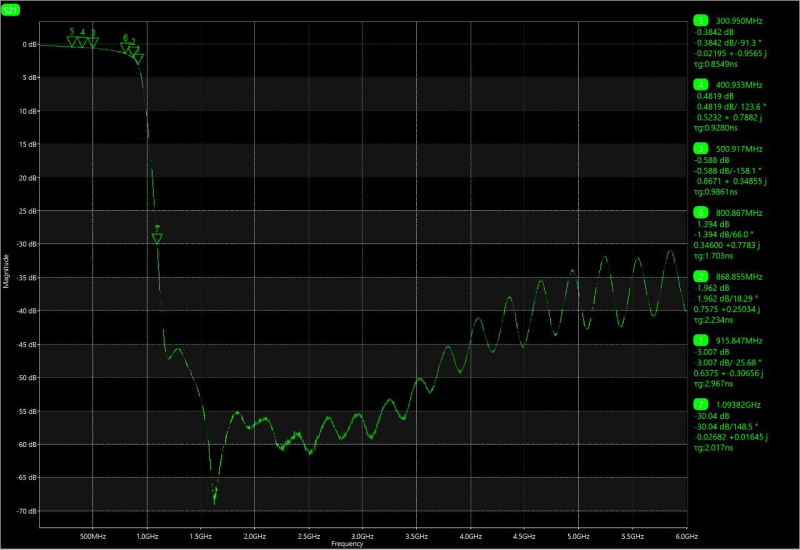Click the 300.950MHz marker frequency readout
The width and height of the screenshot is (800, 550).
coord(739,21)
